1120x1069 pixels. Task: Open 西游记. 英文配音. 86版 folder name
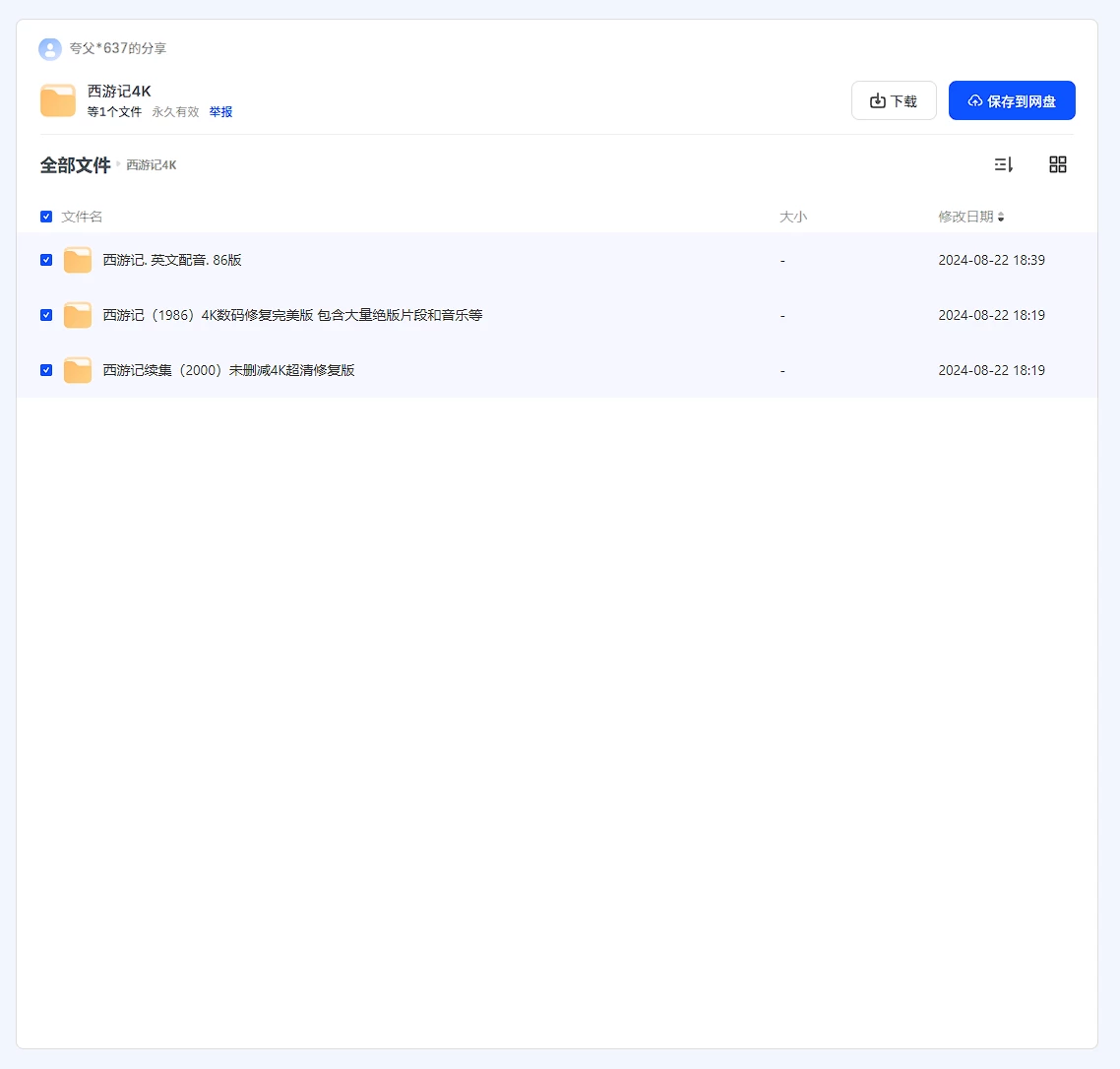coord(172,260)
